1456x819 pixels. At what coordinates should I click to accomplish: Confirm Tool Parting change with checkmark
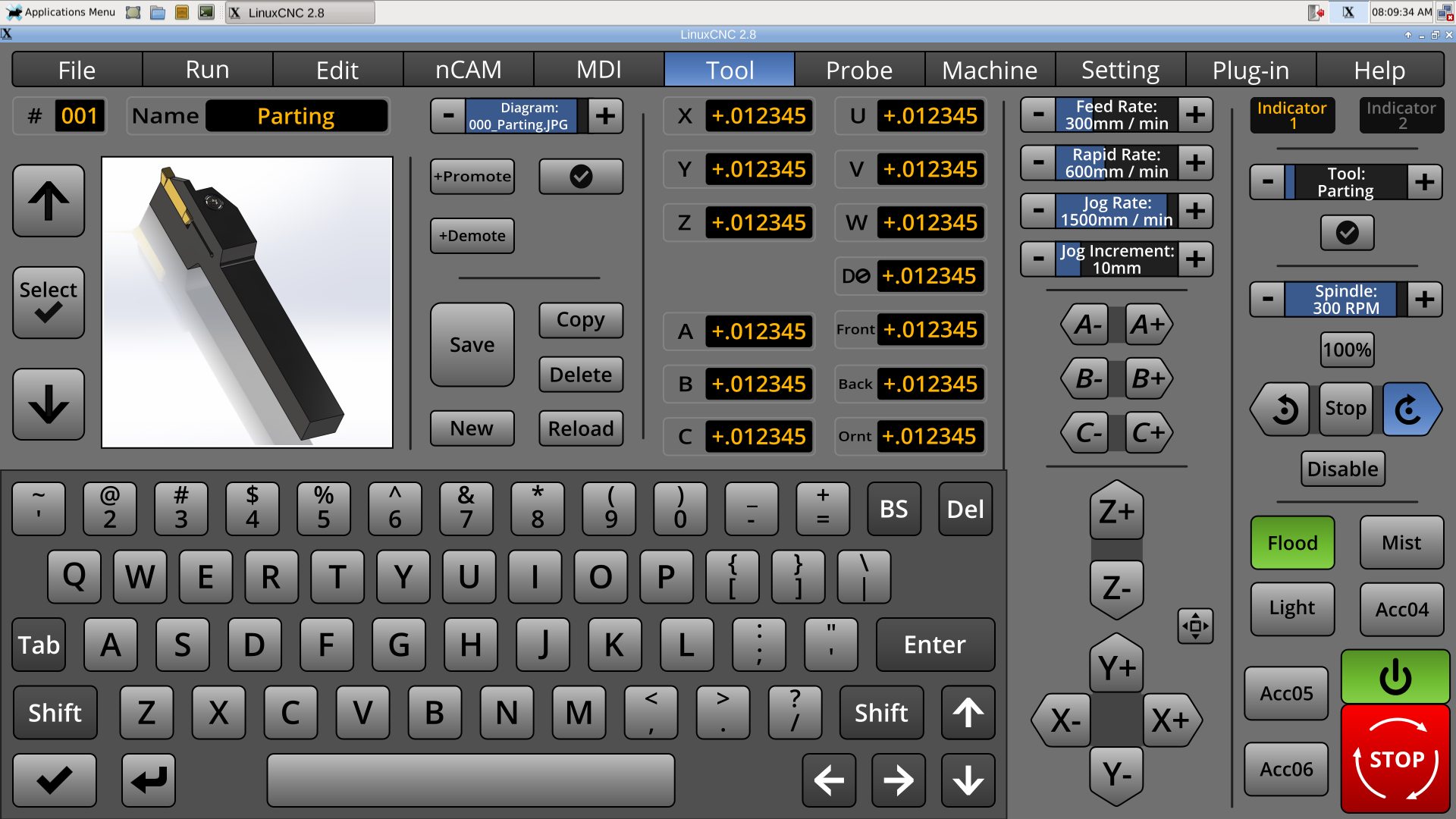pyautogui.click(x=1347, y=233)
